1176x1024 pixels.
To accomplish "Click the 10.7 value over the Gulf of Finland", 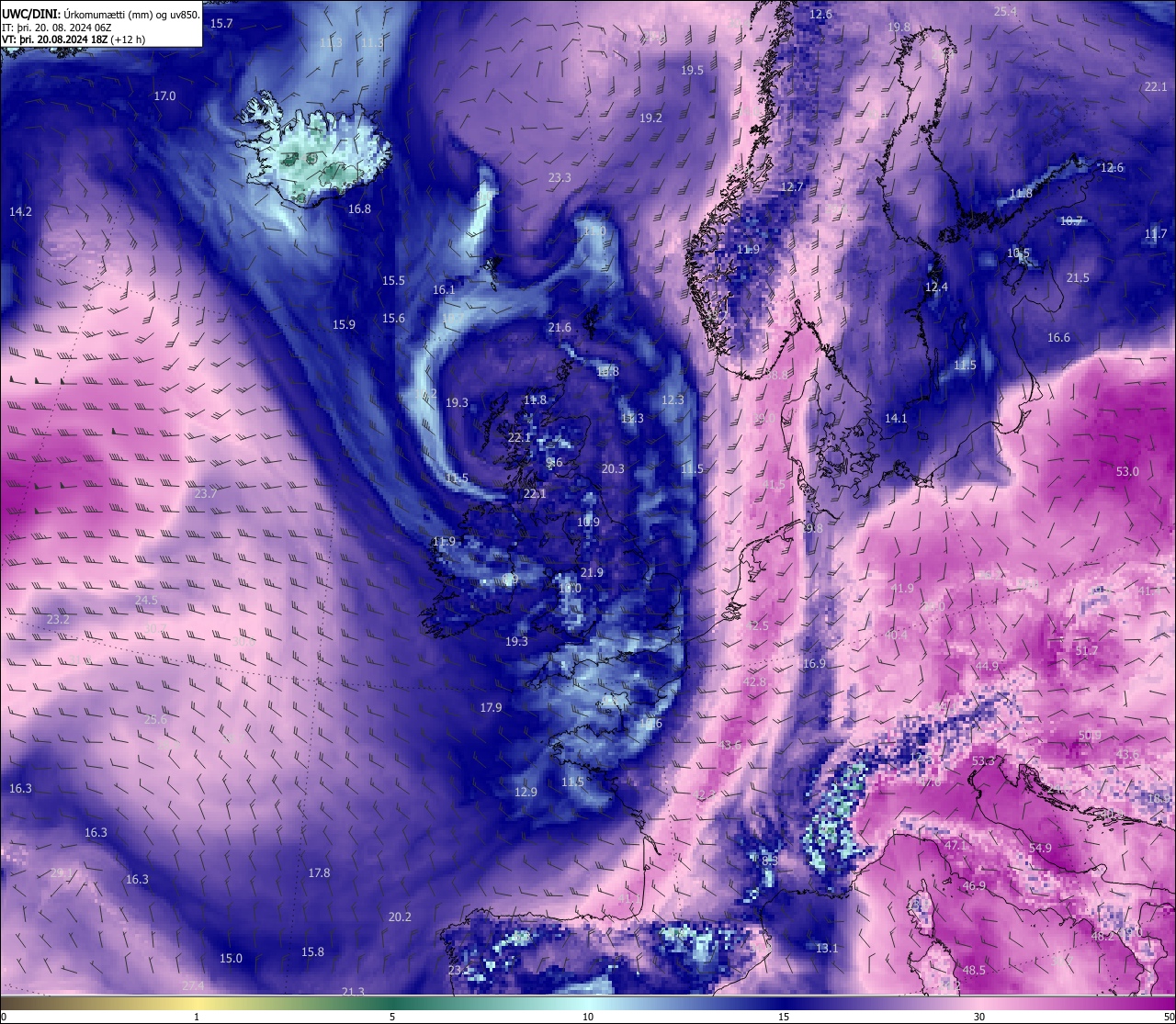I will tap(1071, 221).
